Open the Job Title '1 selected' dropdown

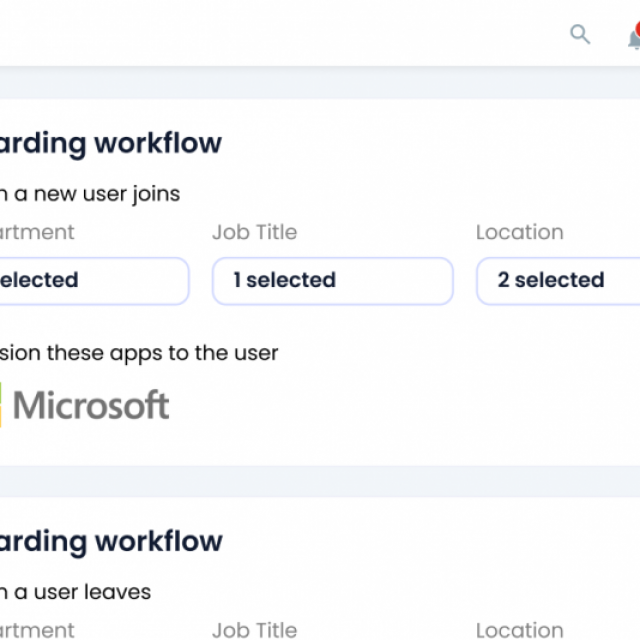[x=333, y=281]
